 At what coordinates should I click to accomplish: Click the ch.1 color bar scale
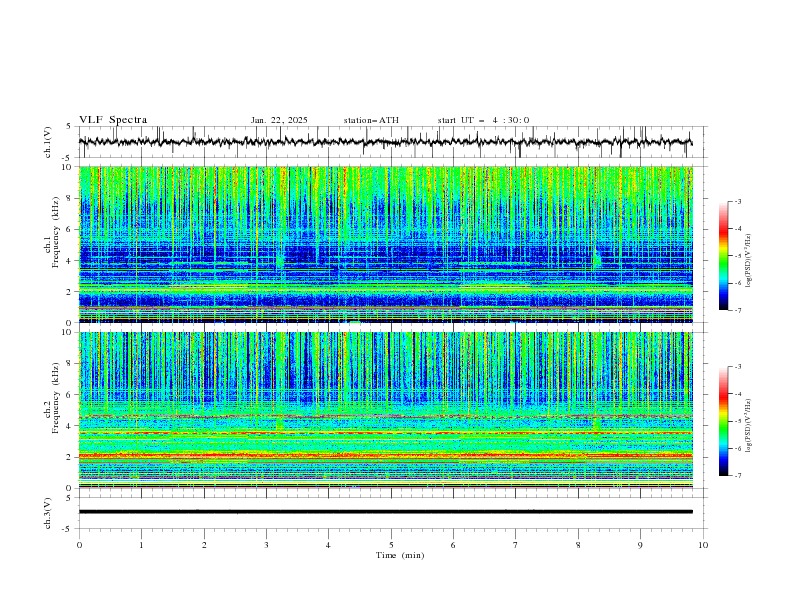[x=723, y=256]
